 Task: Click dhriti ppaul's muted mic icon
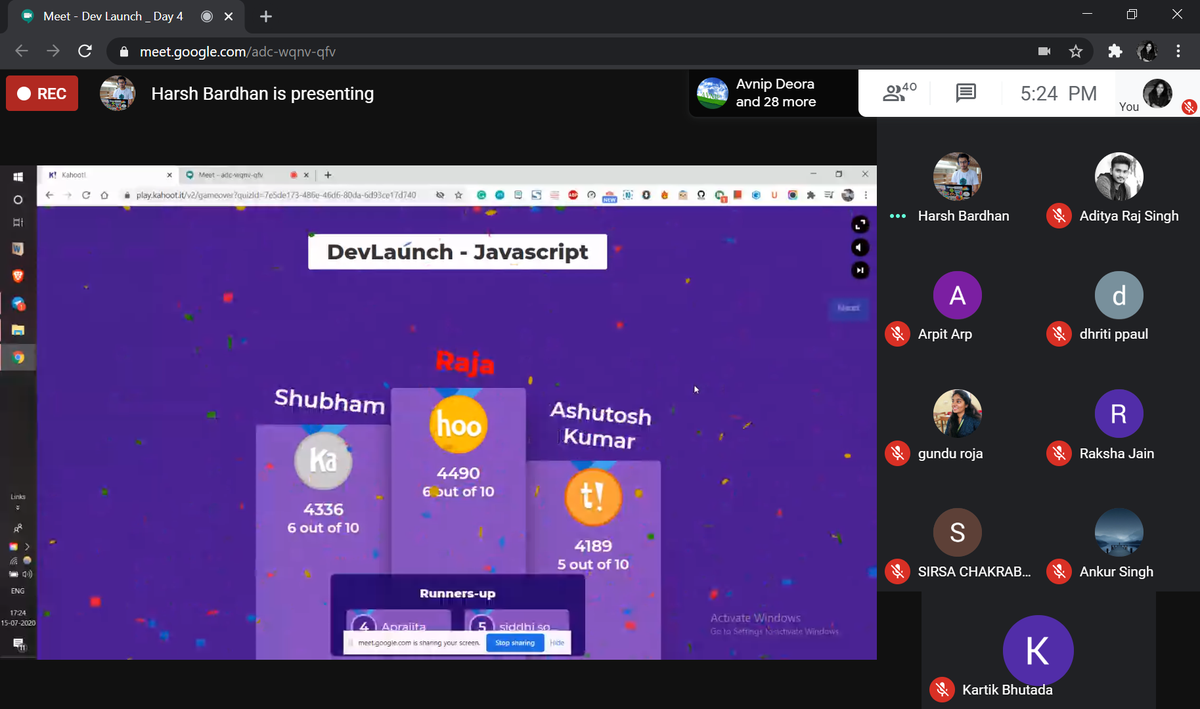coord(1058,334)
